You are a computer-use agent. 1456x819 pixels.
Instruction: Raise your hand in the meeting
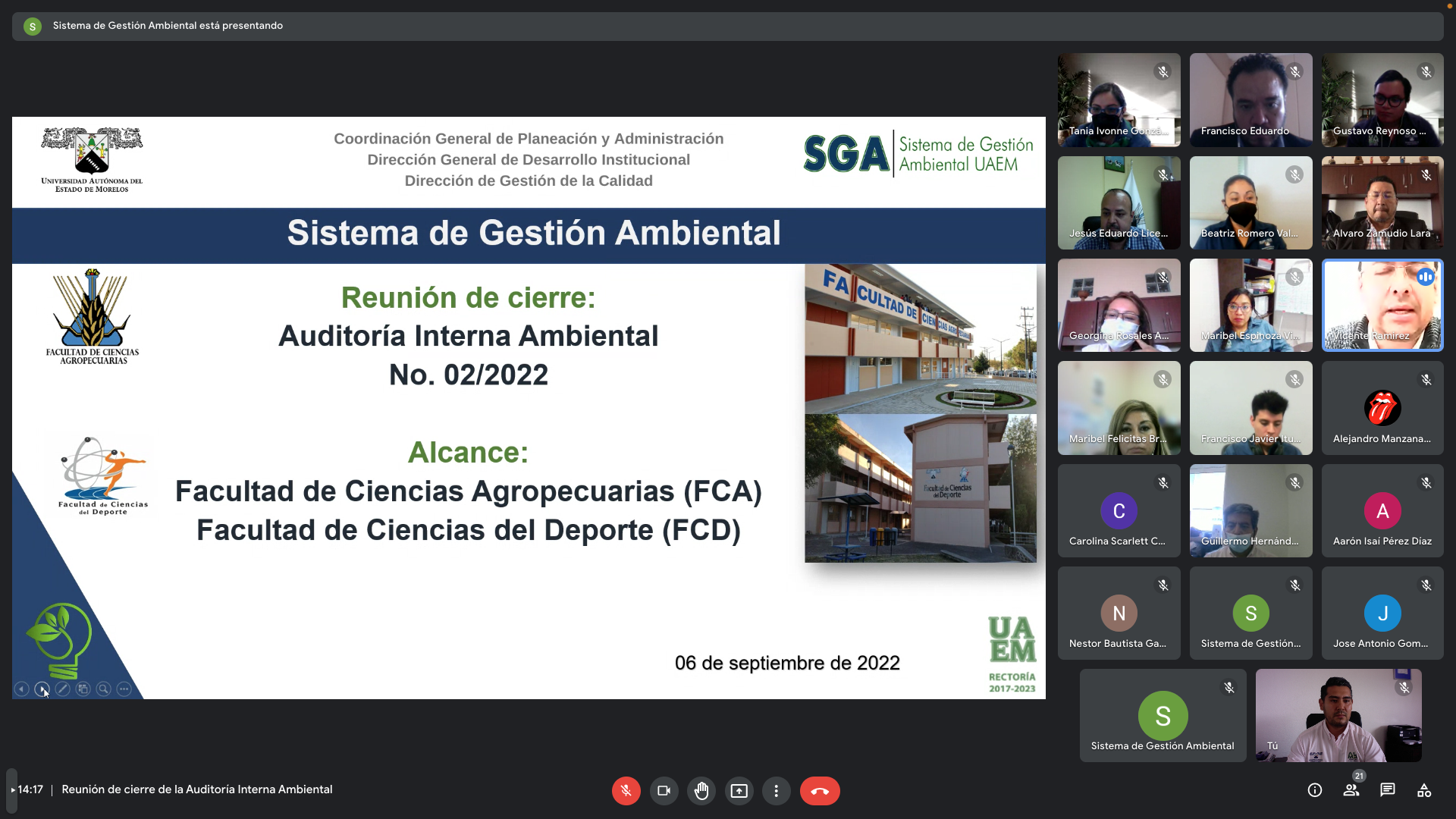[701, 791]
